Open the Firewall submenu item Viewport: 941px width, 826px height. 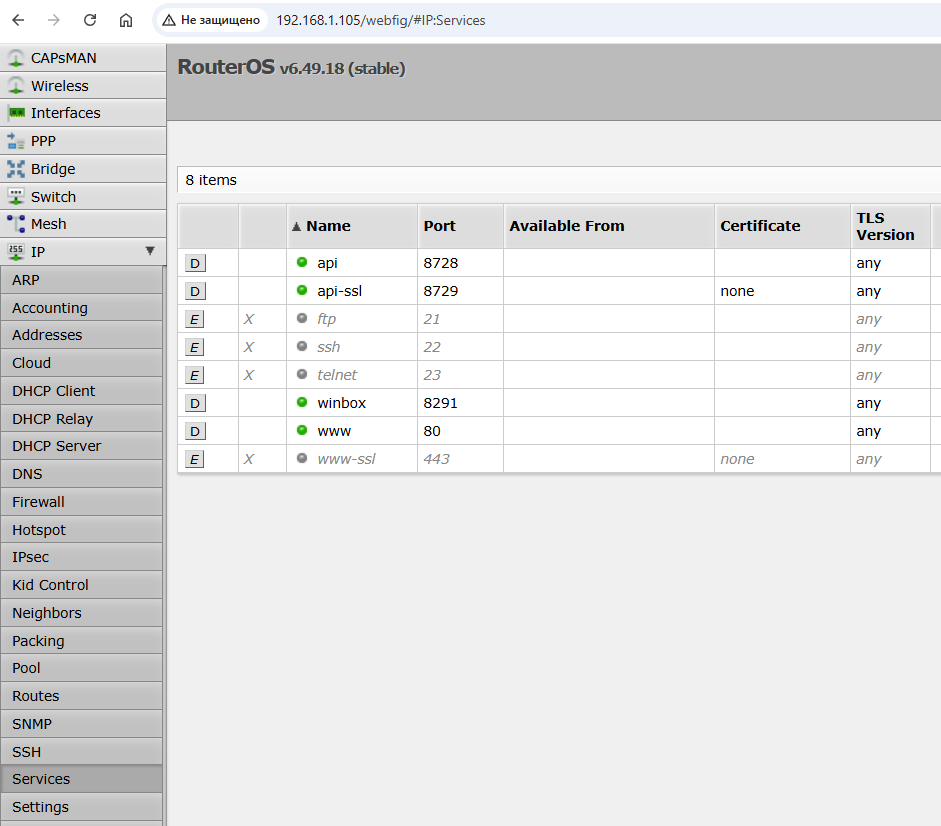pyautogui.click(x=38, y=502)
